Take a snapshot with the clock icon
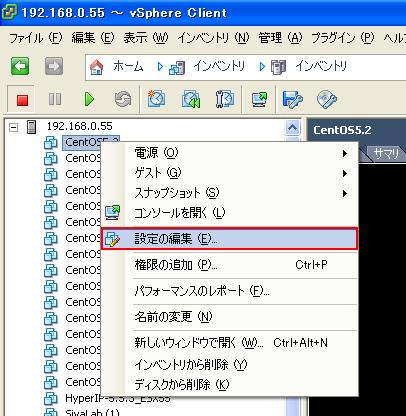 (156, 99)
